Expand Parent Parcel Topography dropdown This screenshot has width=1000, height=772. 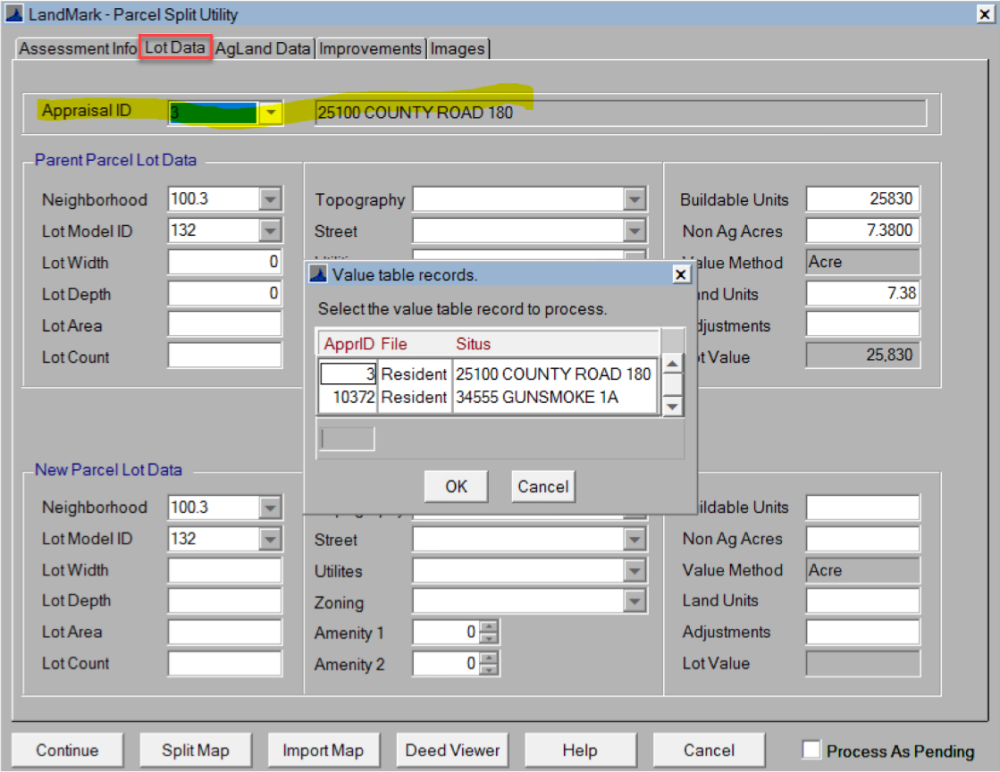pos(635,199)
